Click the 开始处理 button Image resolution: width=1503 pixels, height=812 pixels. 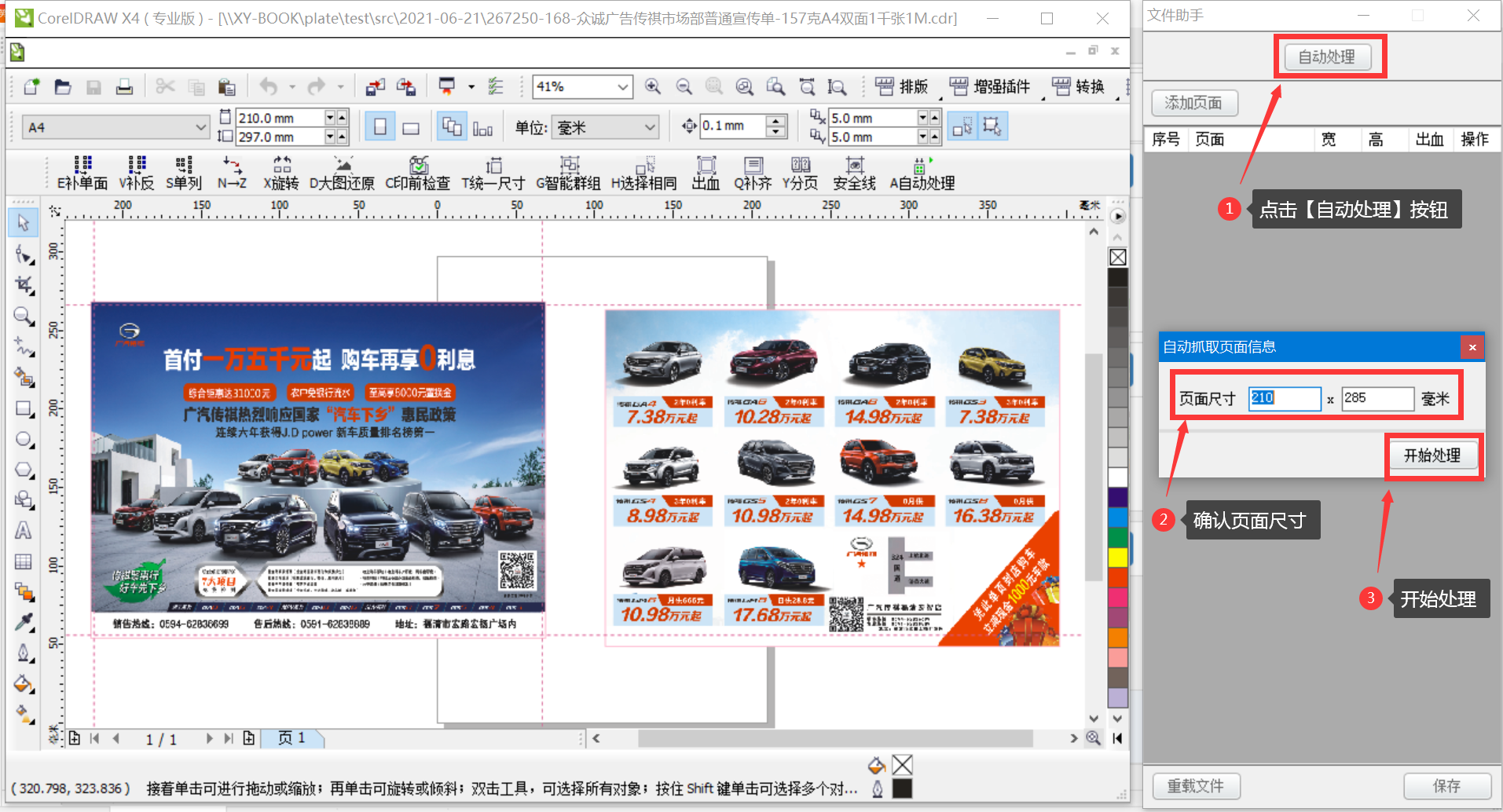[1433, 455]
